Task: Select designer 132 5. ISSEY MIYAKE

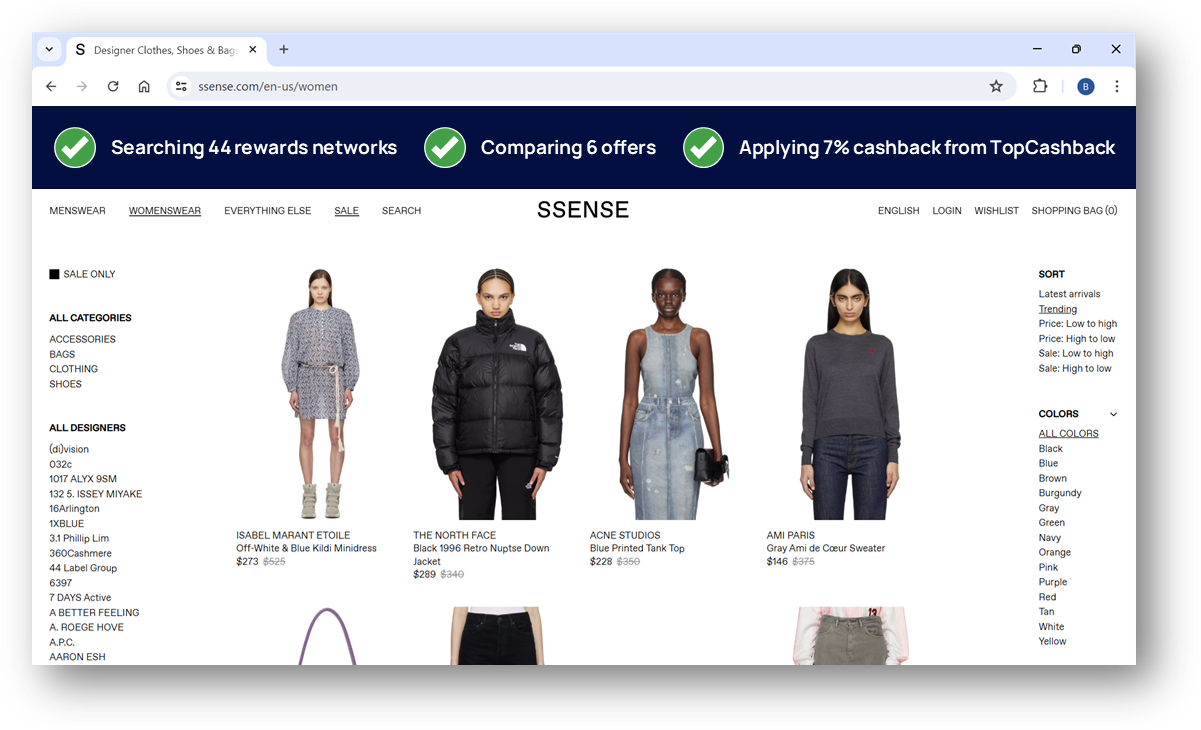Action: click(96, 494)
